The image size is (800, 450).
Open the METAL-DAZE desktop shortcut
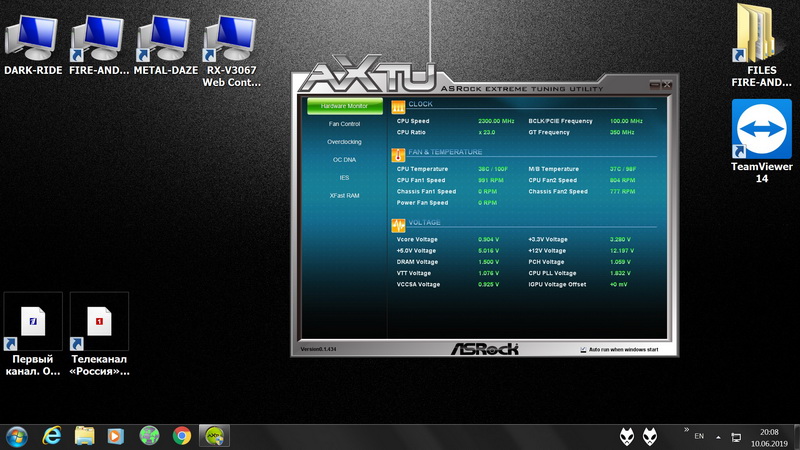point(163,40)
